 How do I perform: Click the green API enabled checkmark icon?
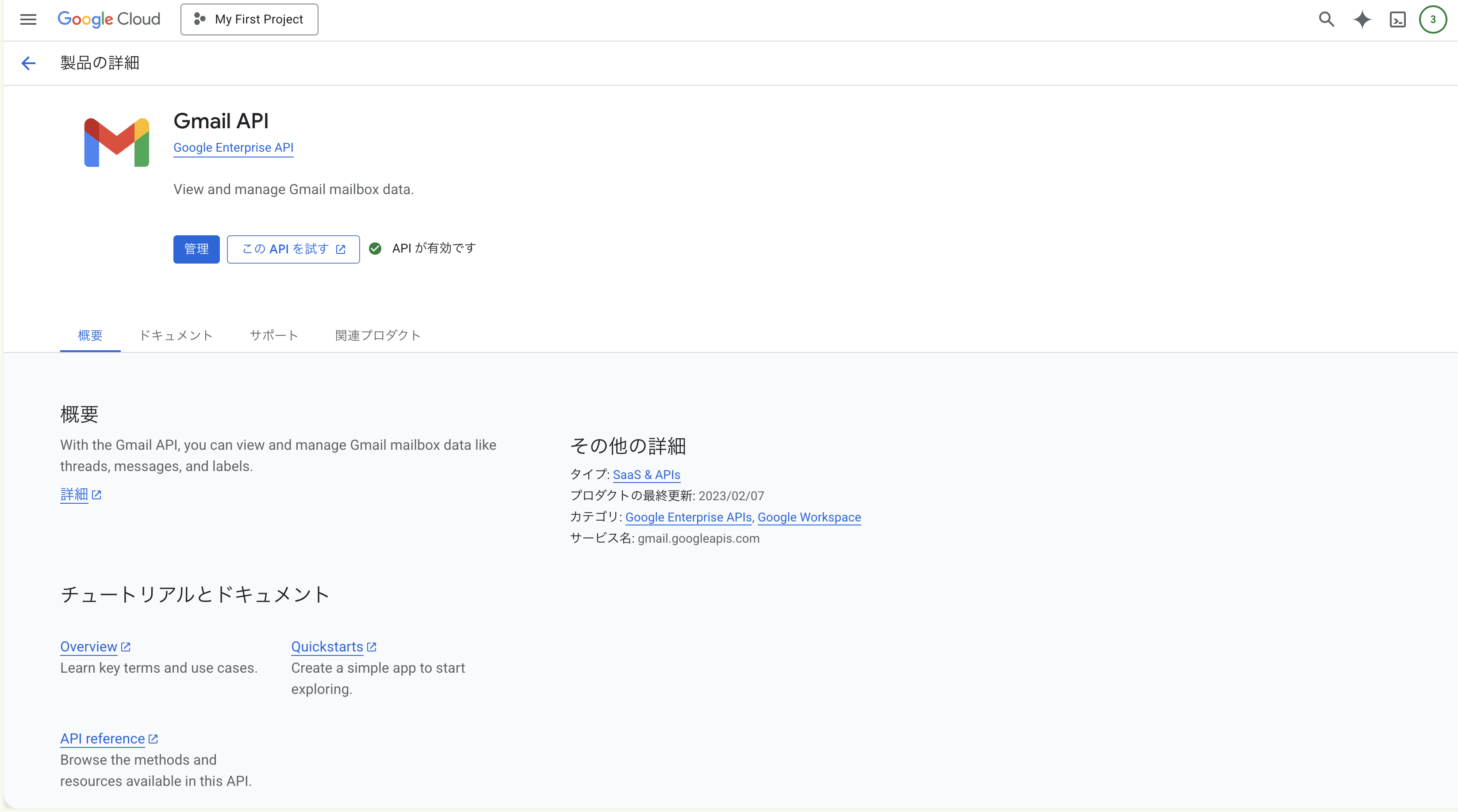point(375,249)
